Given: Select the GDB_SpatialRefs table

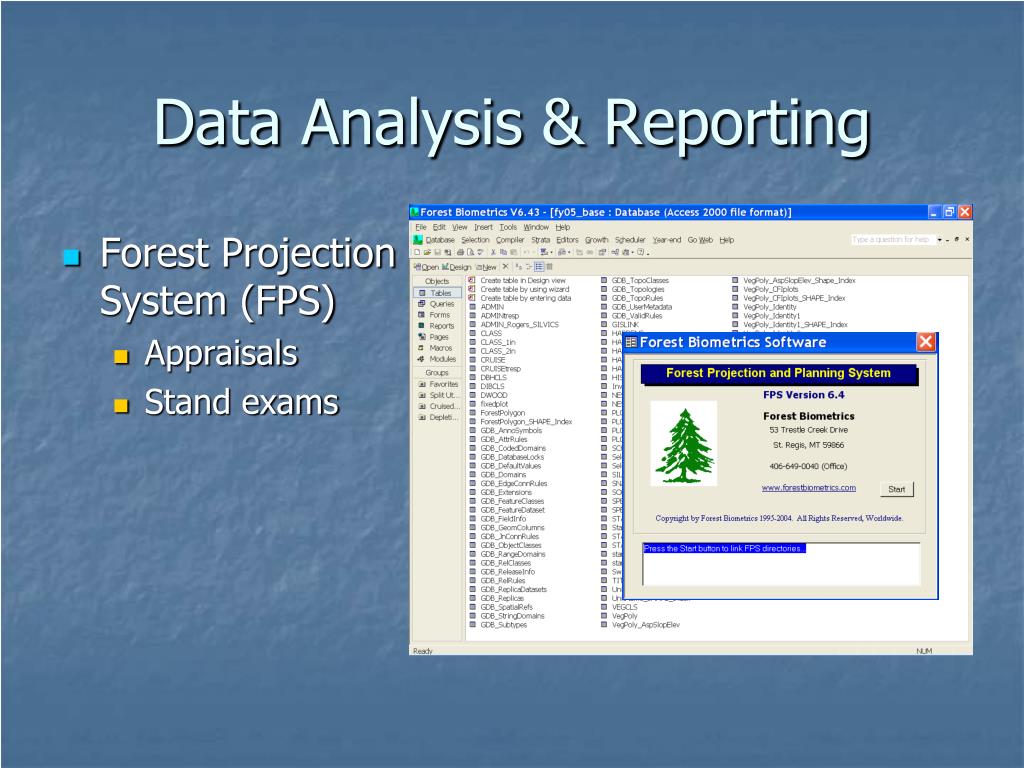Looking at the screenshot, I should tap(501, 607).
